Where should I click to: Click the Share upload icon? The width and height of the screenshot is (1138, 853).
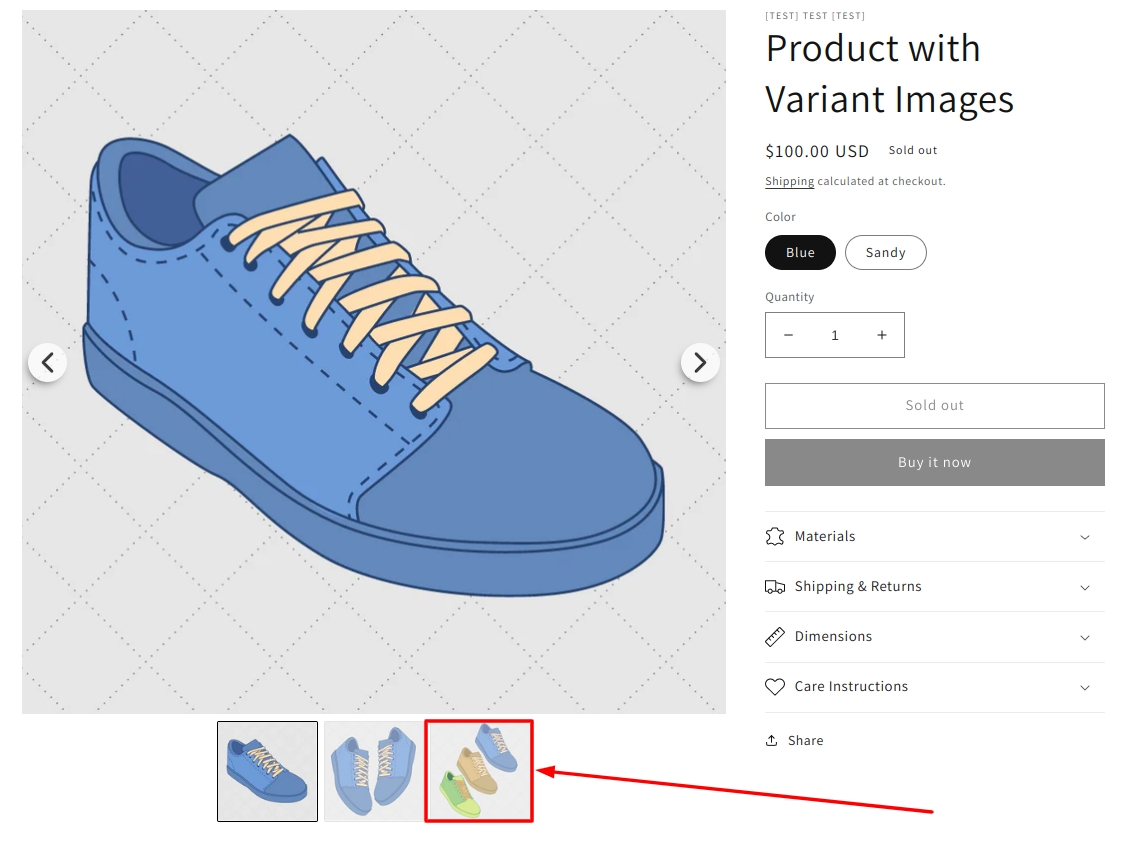click(771, 741)
